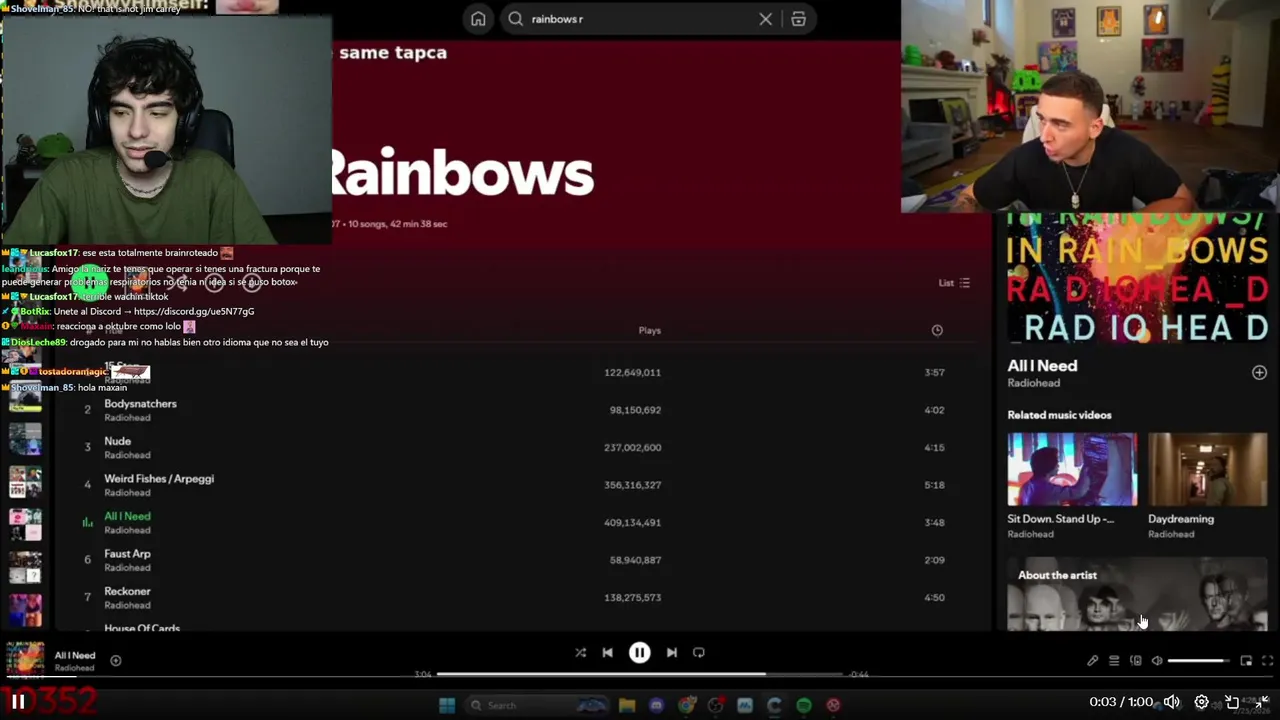
Task: Add All I Need via plus icon in side panel
Action: [1259, 372]
